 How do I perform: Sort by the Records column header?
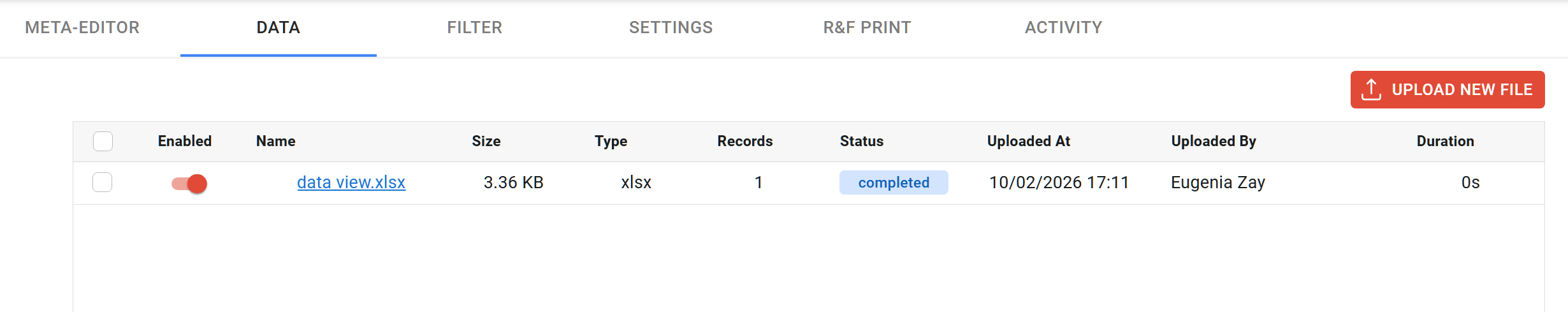tap(745, 141)
